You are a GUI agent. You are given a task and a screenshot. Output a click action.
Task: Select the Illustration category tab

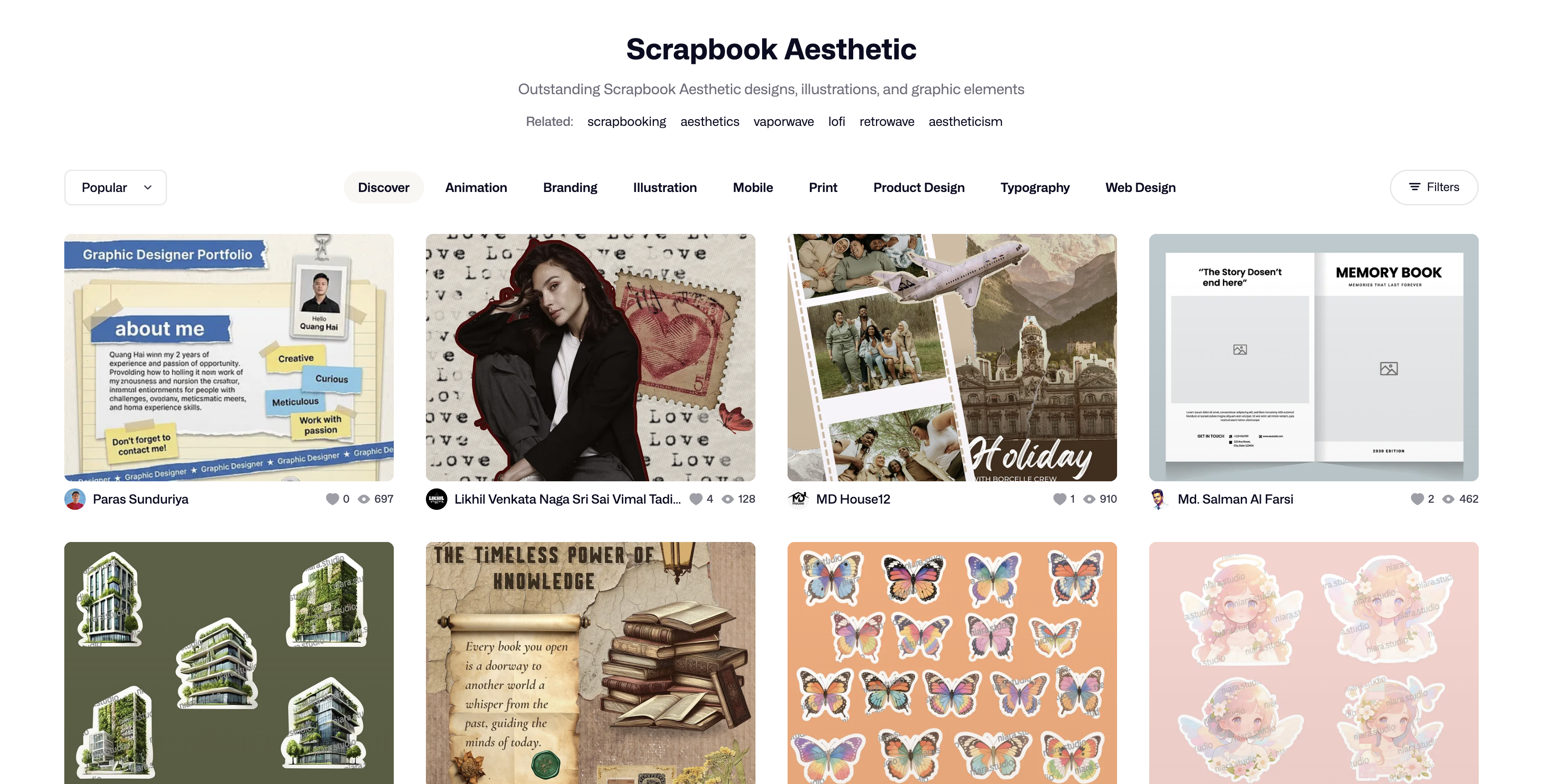tap(665, 188)
